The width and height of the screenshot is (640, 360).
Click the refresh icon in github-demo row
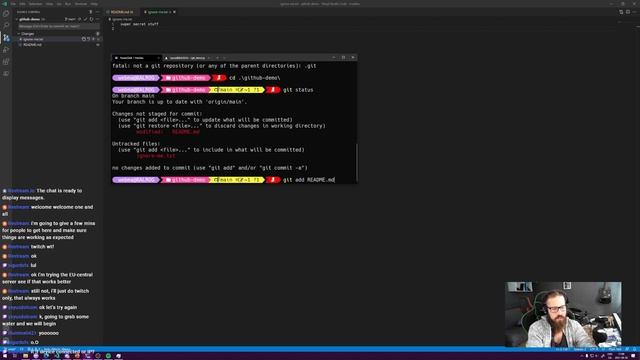[91, 19]
